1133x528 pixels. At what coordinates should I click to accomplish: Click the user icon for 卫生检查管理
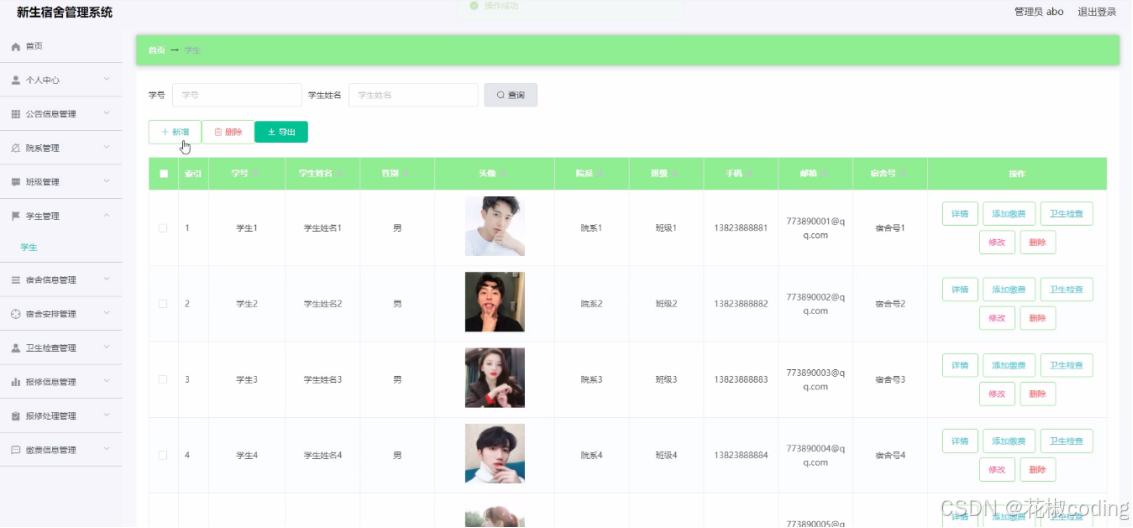[x=16, y=348]
